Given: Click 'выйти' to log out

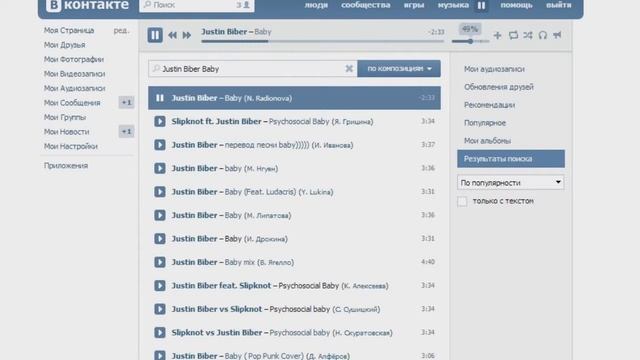Looking at the screenshot, I should 559,5.
